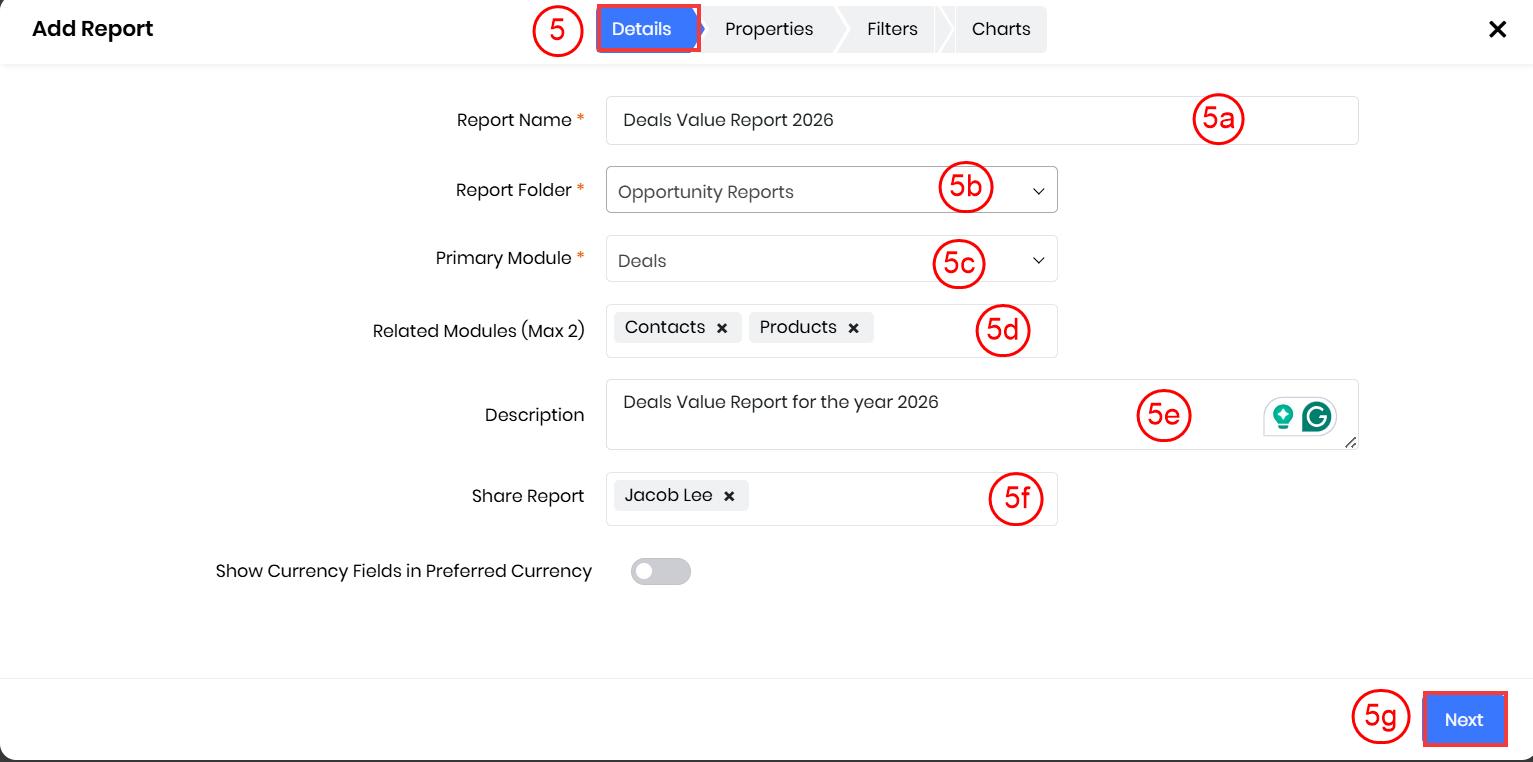
Task: Switch to the Properties step tab
Action: (768, 29)
